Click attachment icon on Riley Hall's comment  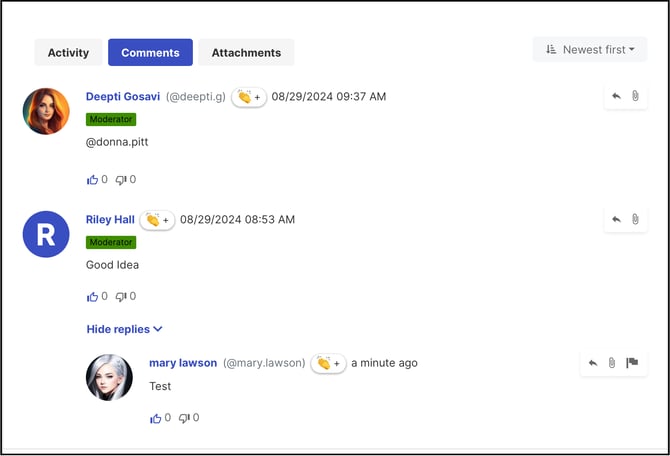pyautogui.click(x=635, y=220)
